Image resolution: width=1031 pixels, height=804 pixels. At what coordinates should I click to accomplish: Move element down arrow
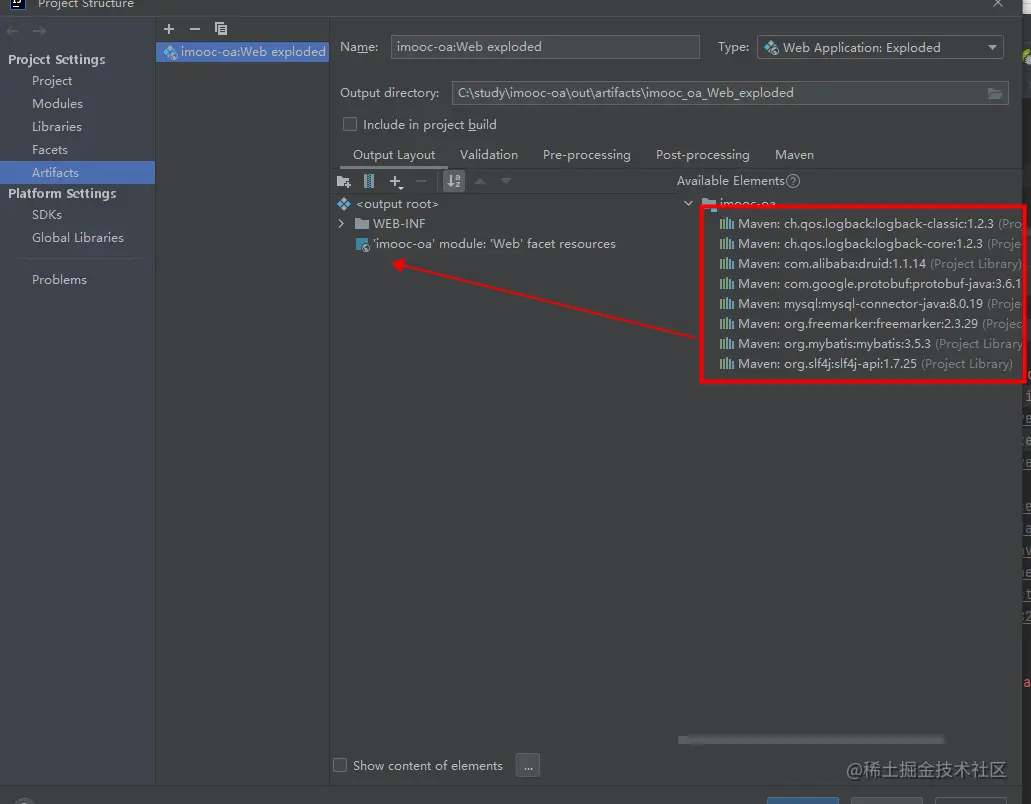click(x=506, y=181)
